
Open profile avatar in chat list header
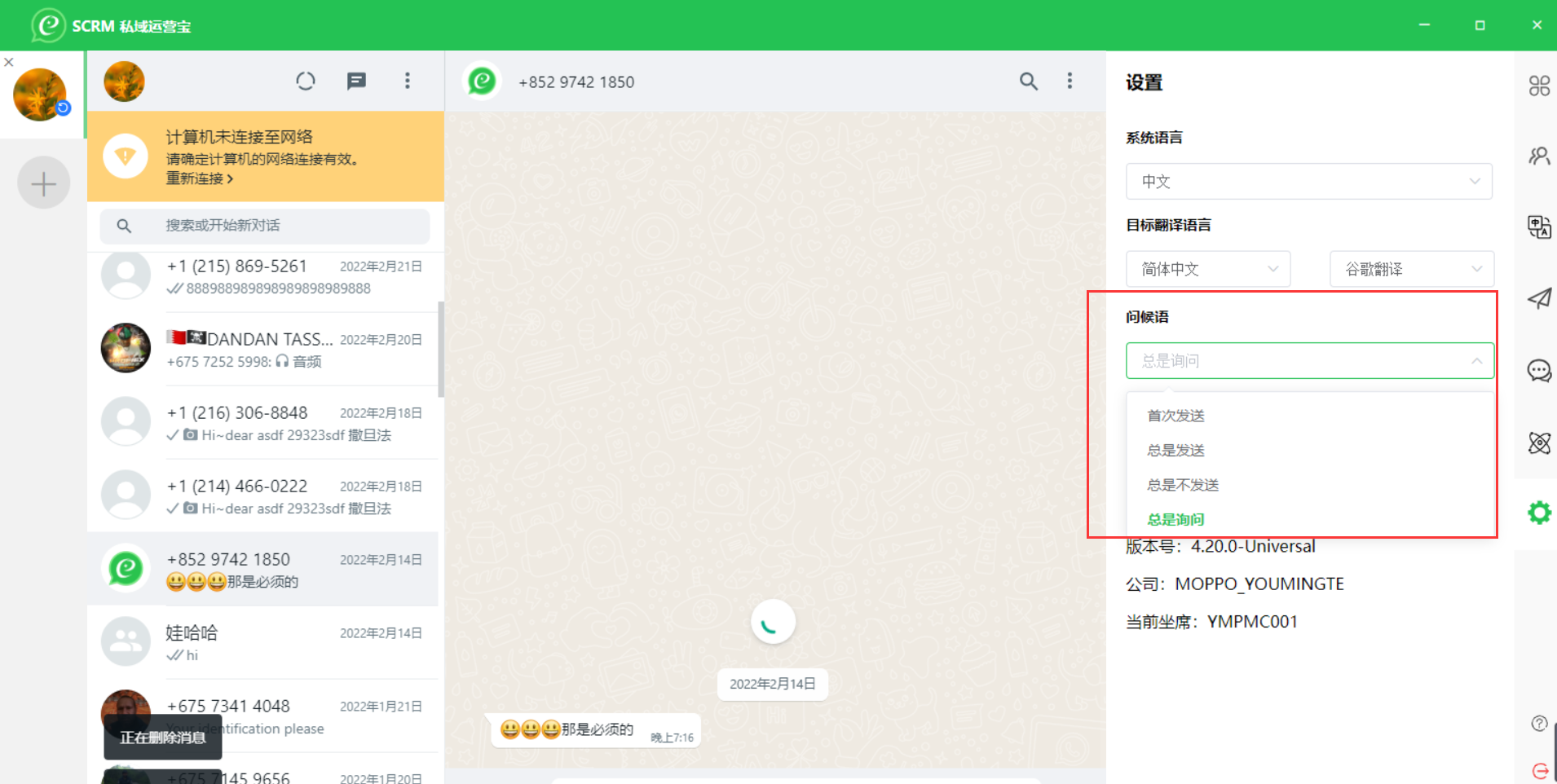click(x=124, y=81)
